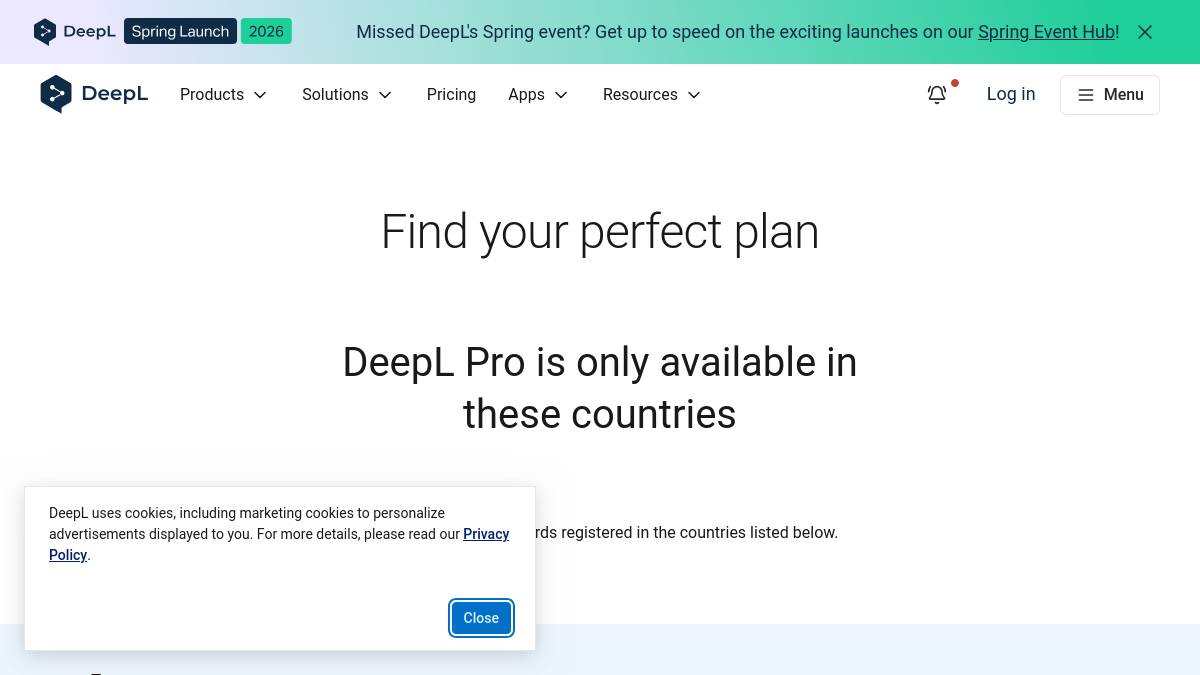Close the cookie notice
Image resolution: width=1200 pixels, height=675 pixels.
tap(481, 618)
